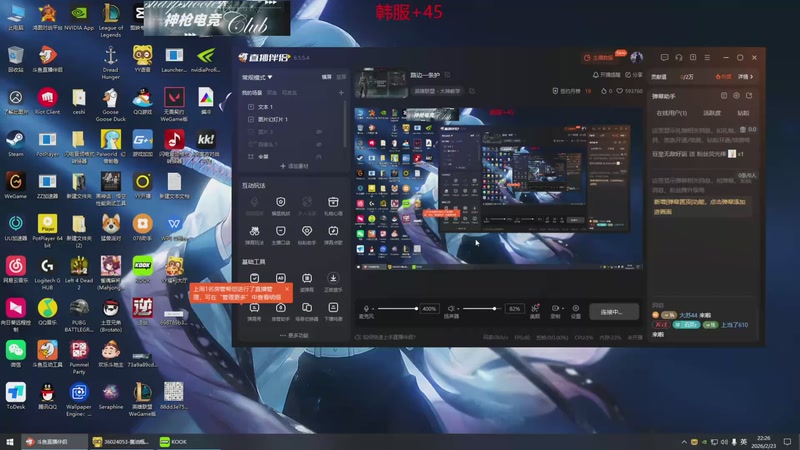This screenshot has height=450, width=800.
Task: Switch to the 活跃度 tab
Action: (712, 113)
